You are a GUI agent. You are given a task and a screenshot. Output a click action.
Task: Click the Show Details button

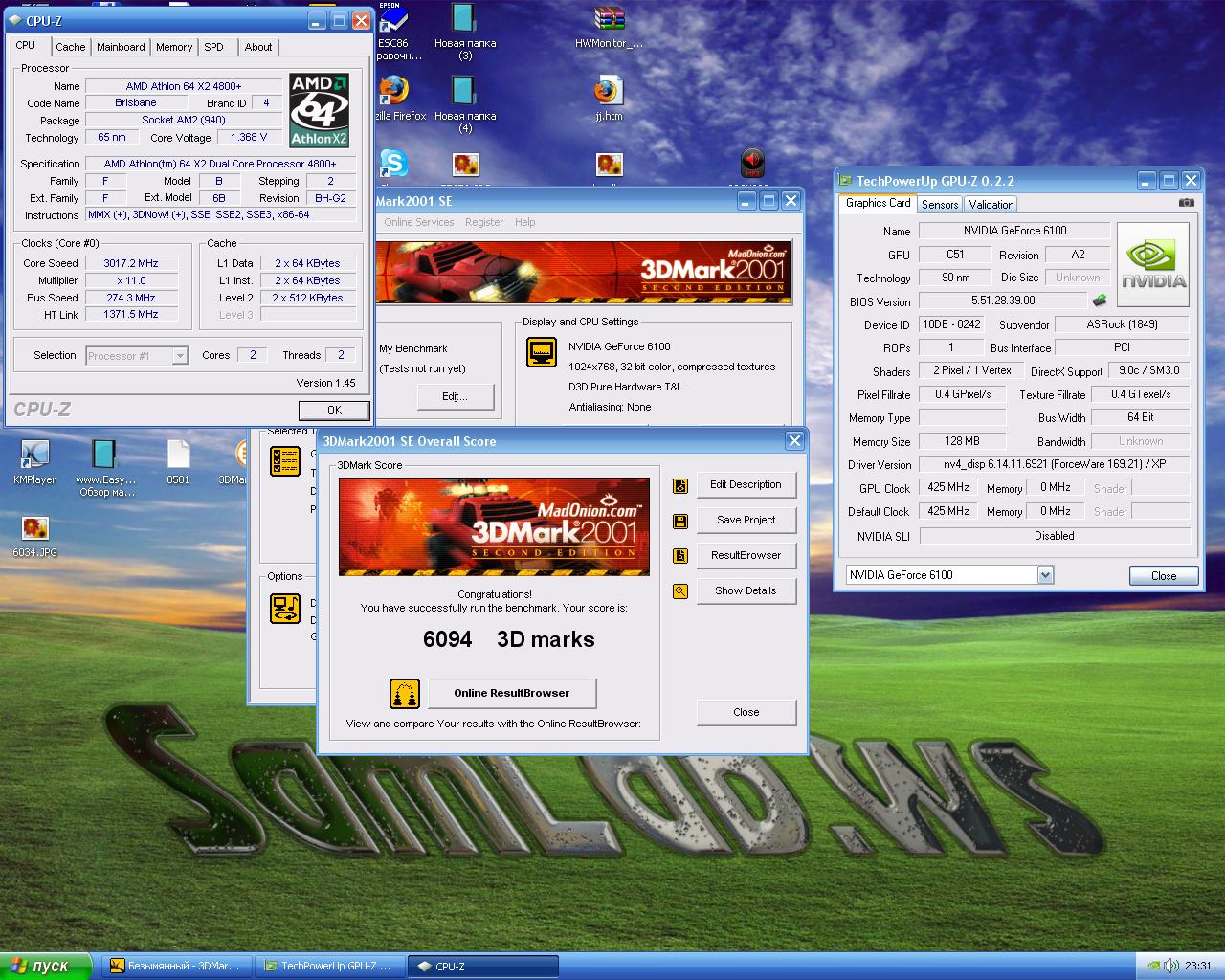(746, 591)
